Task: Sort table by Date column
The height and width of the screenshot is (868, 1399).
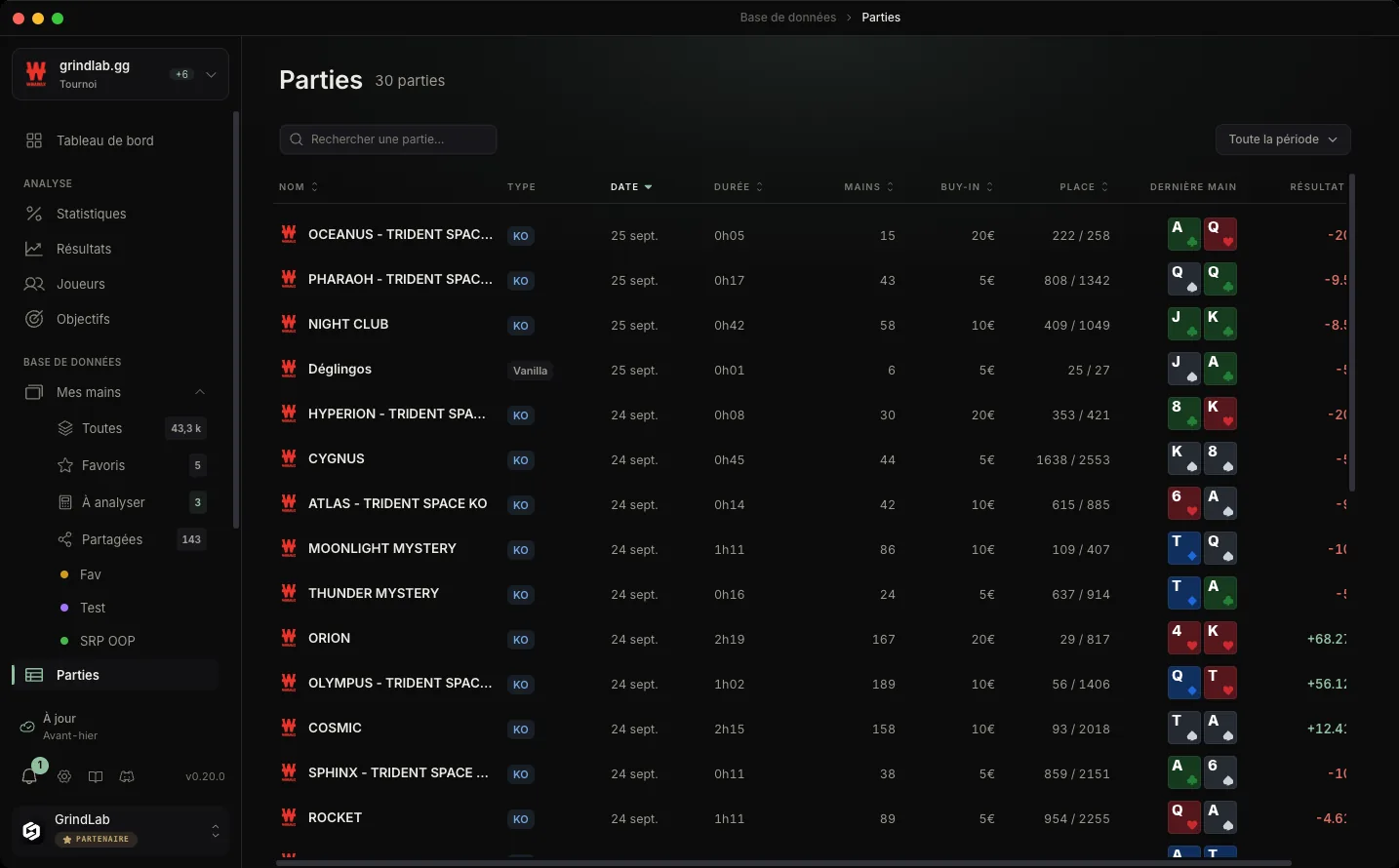Action: [x=631, y=186]
